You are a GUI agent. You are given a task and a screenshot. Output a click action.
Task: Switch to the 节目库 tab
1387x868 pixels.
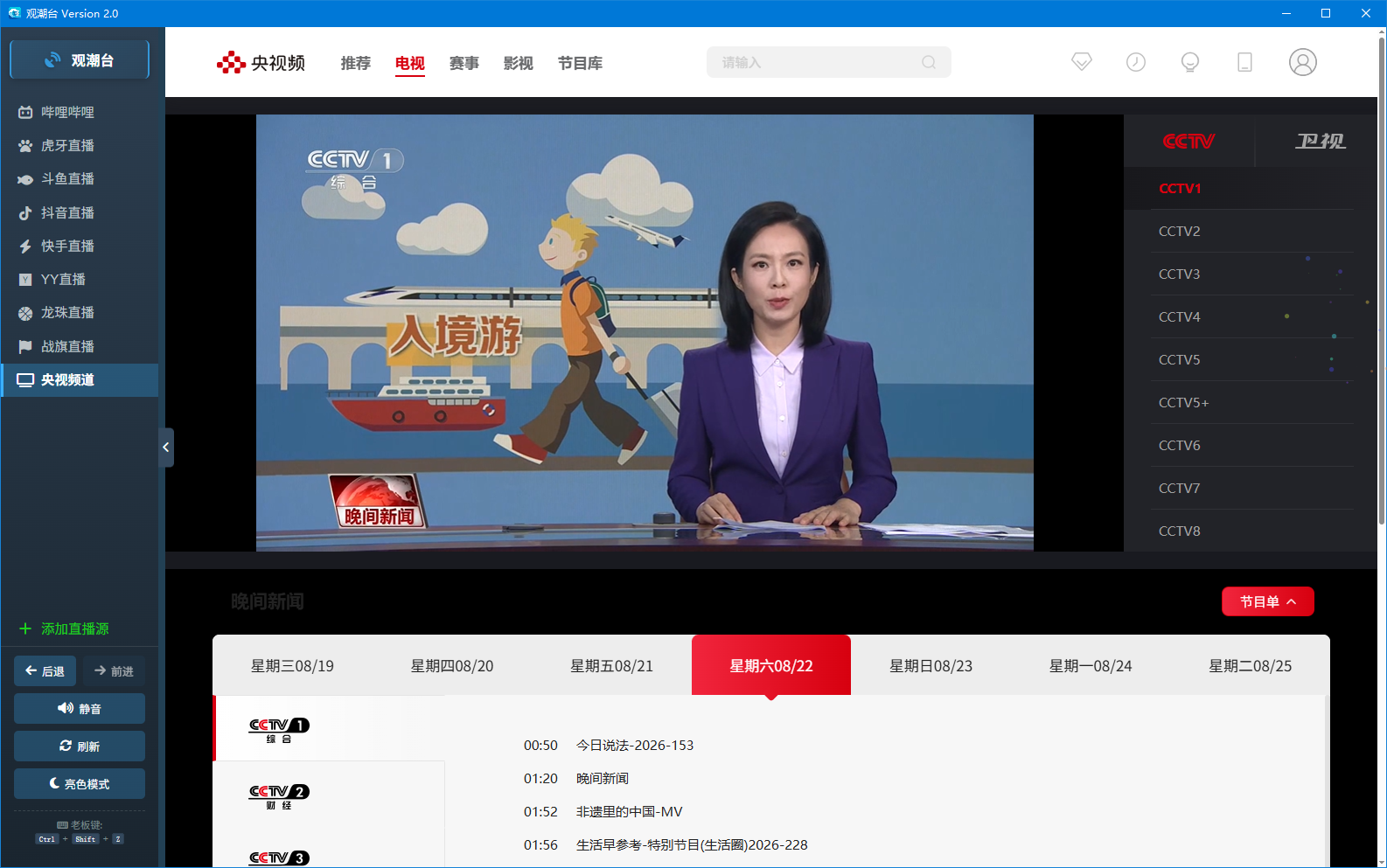[x=581, y=63]
